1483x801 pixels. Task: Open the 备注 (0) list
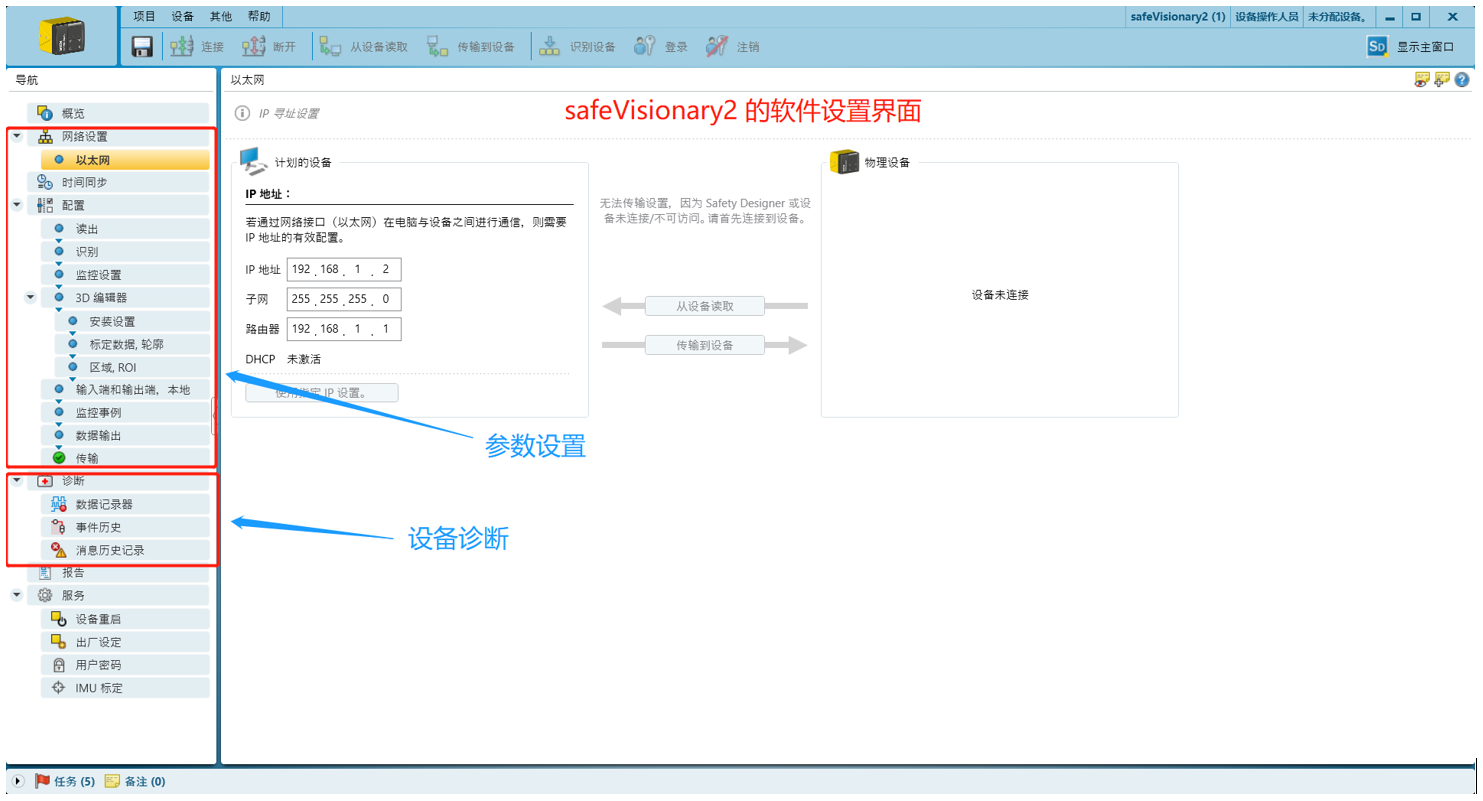coord(135,781)
